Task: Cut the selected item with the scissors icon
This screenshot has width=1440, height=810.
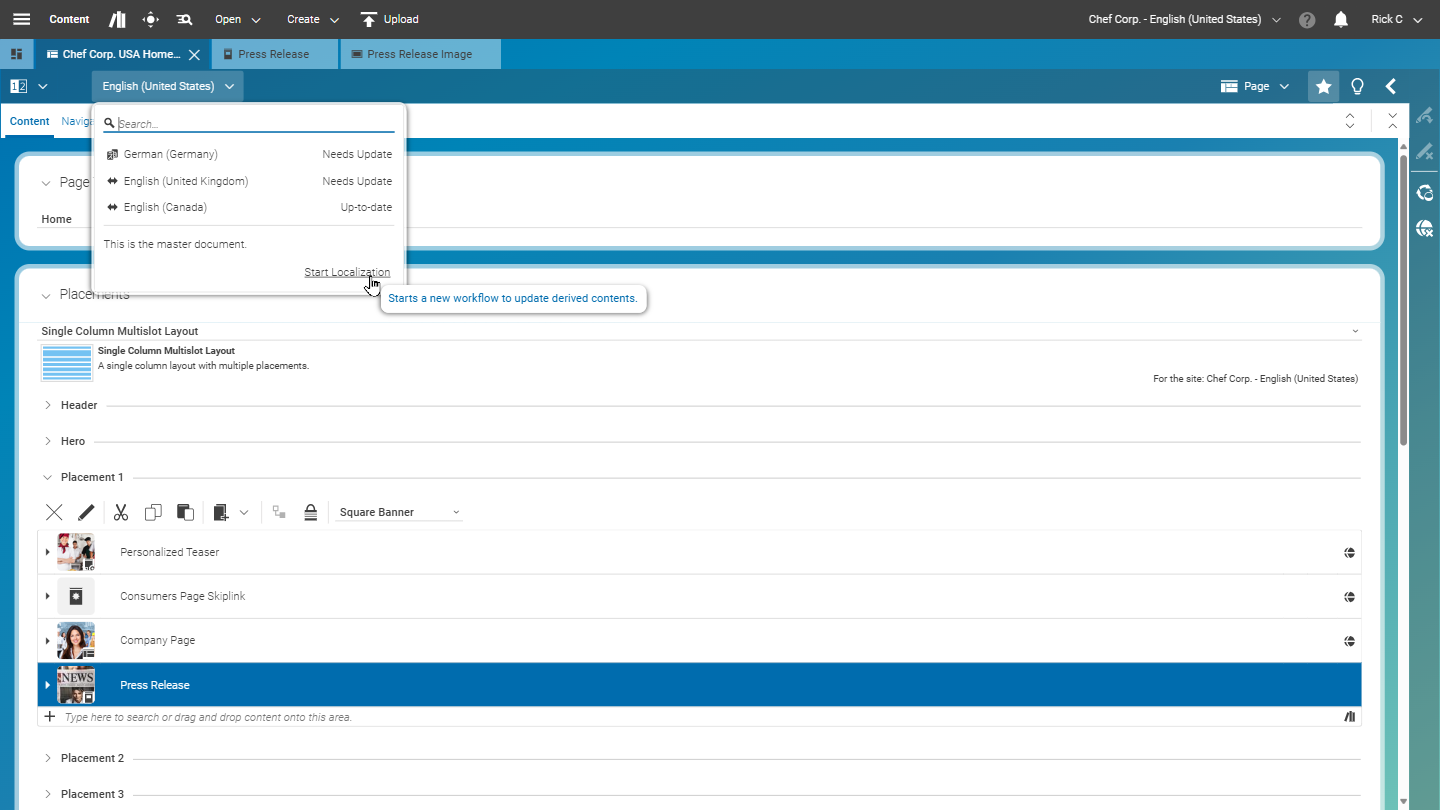Action: point(120,511)
